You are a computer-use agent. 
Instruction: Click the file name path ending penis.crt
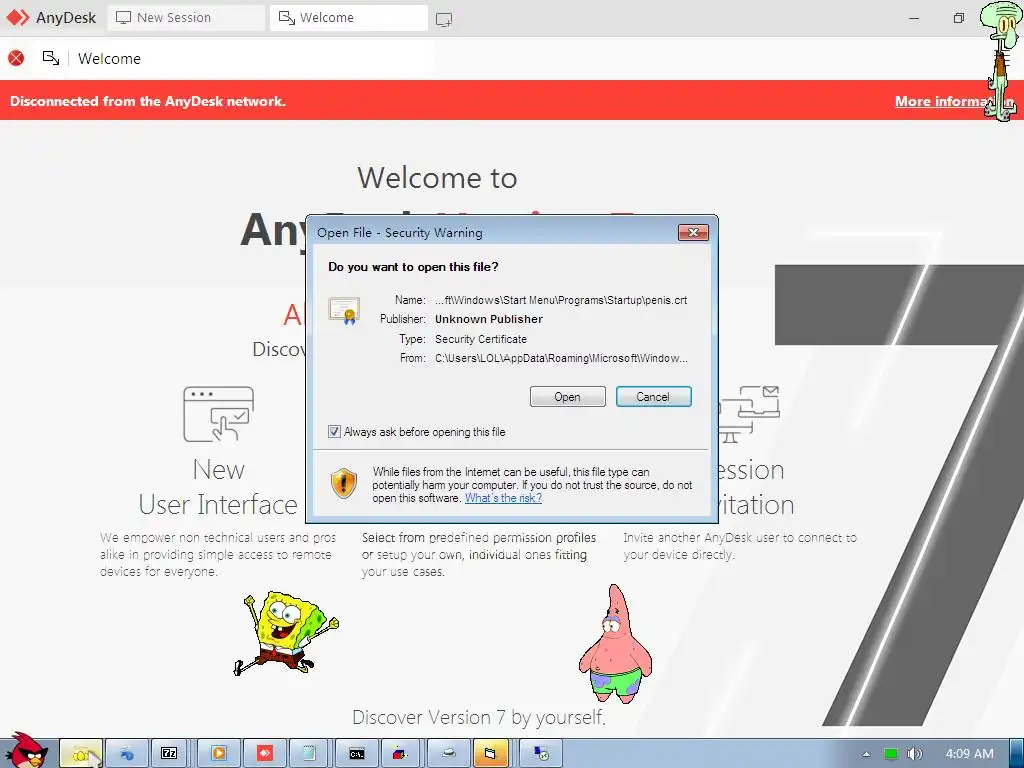pyautogui.click(x=561, y=300)
